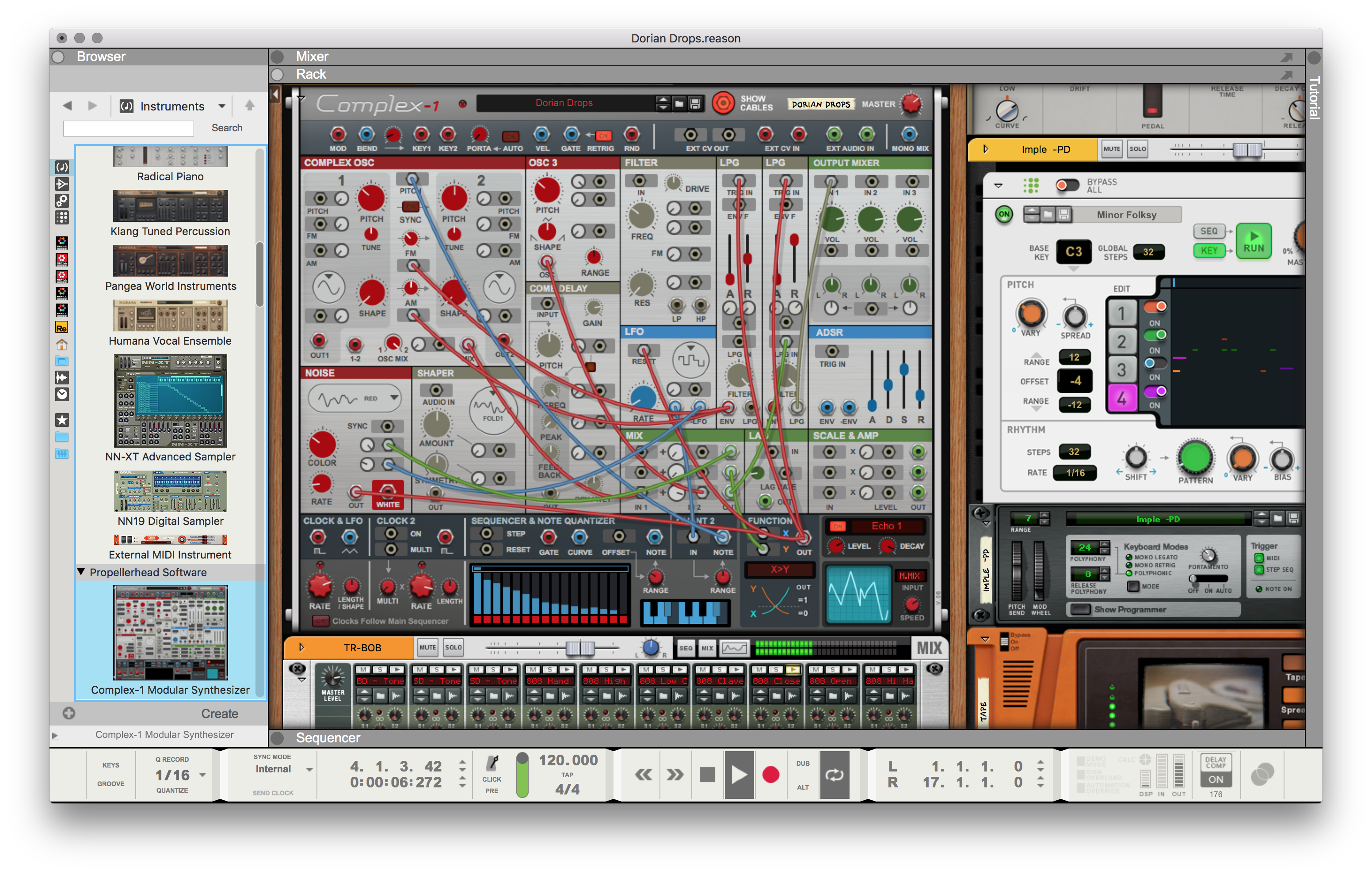Toggle the Bypass All switch on the player
Screen dimensions: 1372x874
(1067, 186)
